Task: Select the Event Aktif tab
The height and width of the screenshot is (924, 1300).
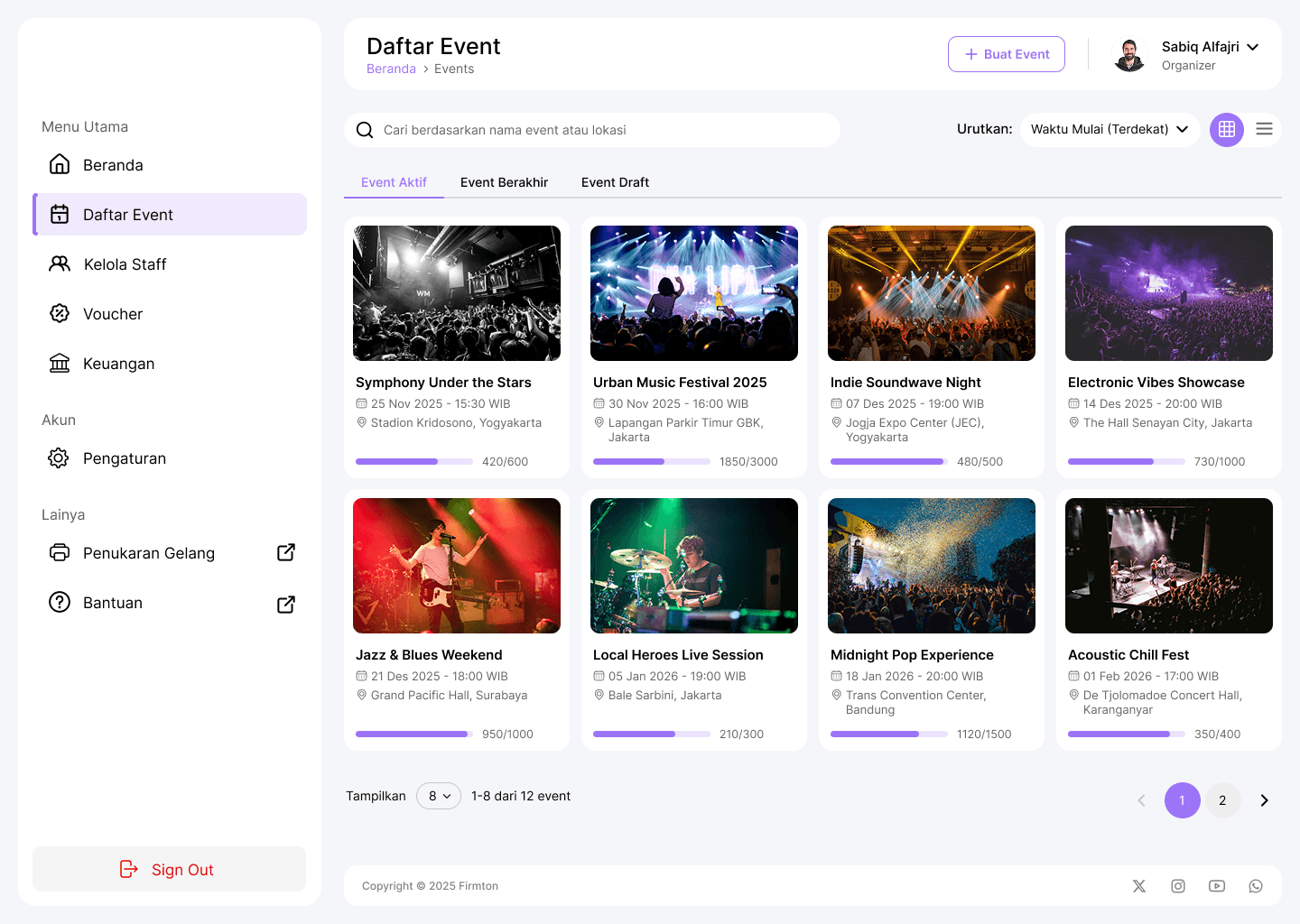Action: [394, 182]
